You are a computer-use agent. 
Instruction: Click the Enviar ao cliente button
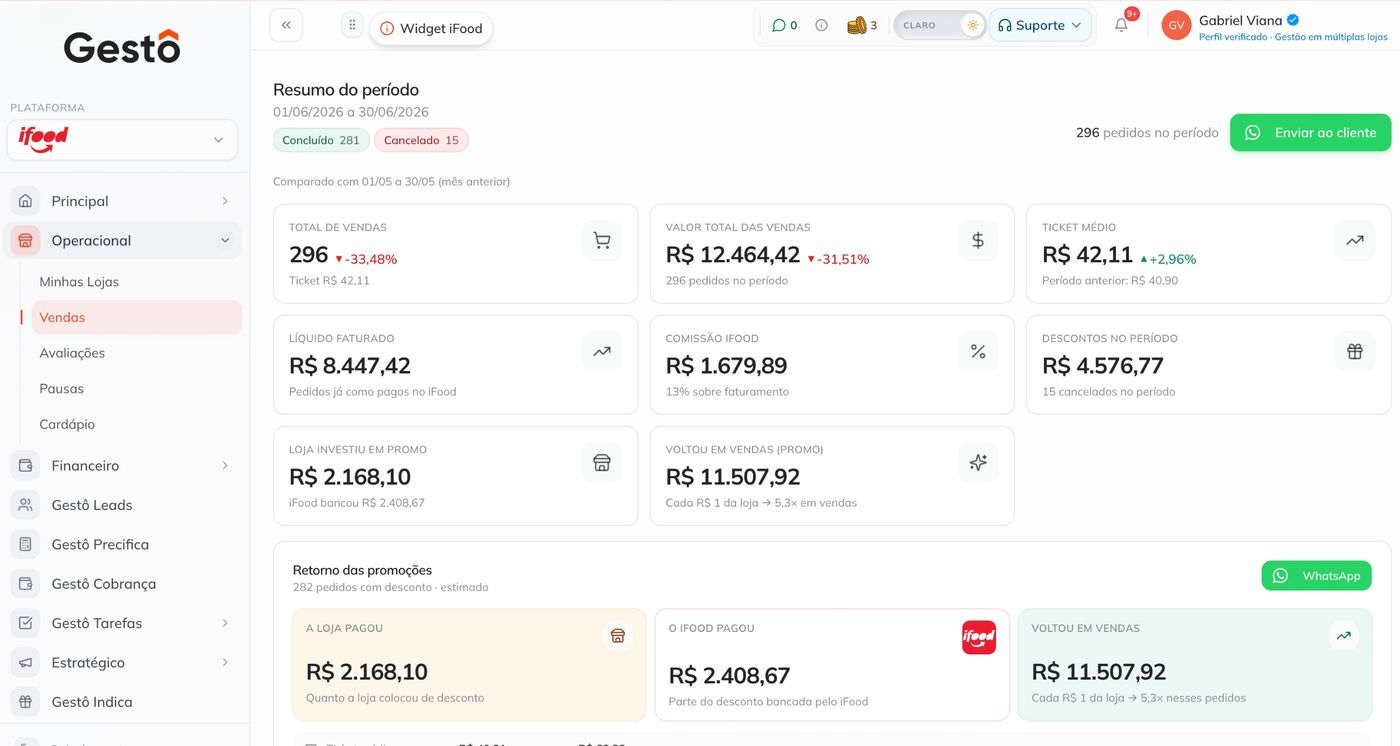click(x=1310, y=132)
